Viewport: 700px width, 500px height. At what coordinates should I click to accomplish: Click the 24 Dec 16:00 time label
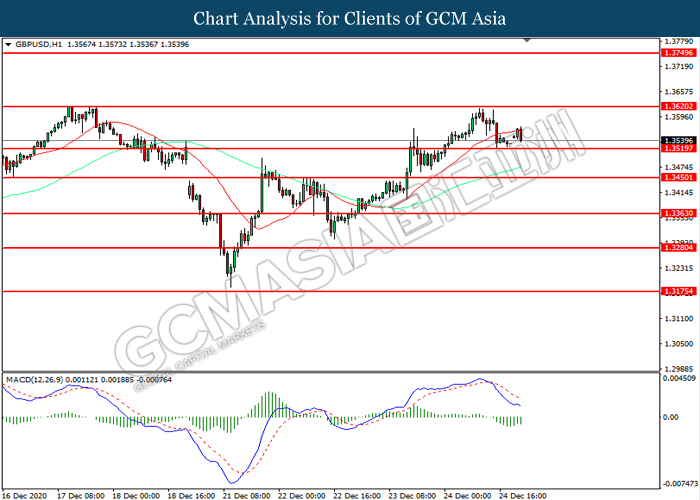click(x=523, y=496)
